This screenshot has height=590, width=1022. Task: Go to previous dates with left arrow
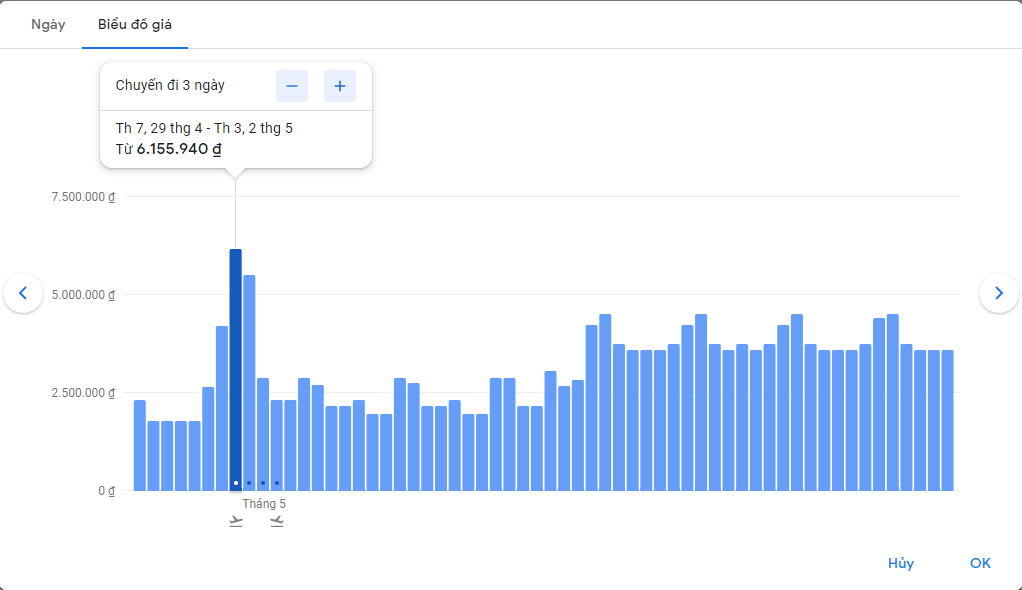[23, 293]
